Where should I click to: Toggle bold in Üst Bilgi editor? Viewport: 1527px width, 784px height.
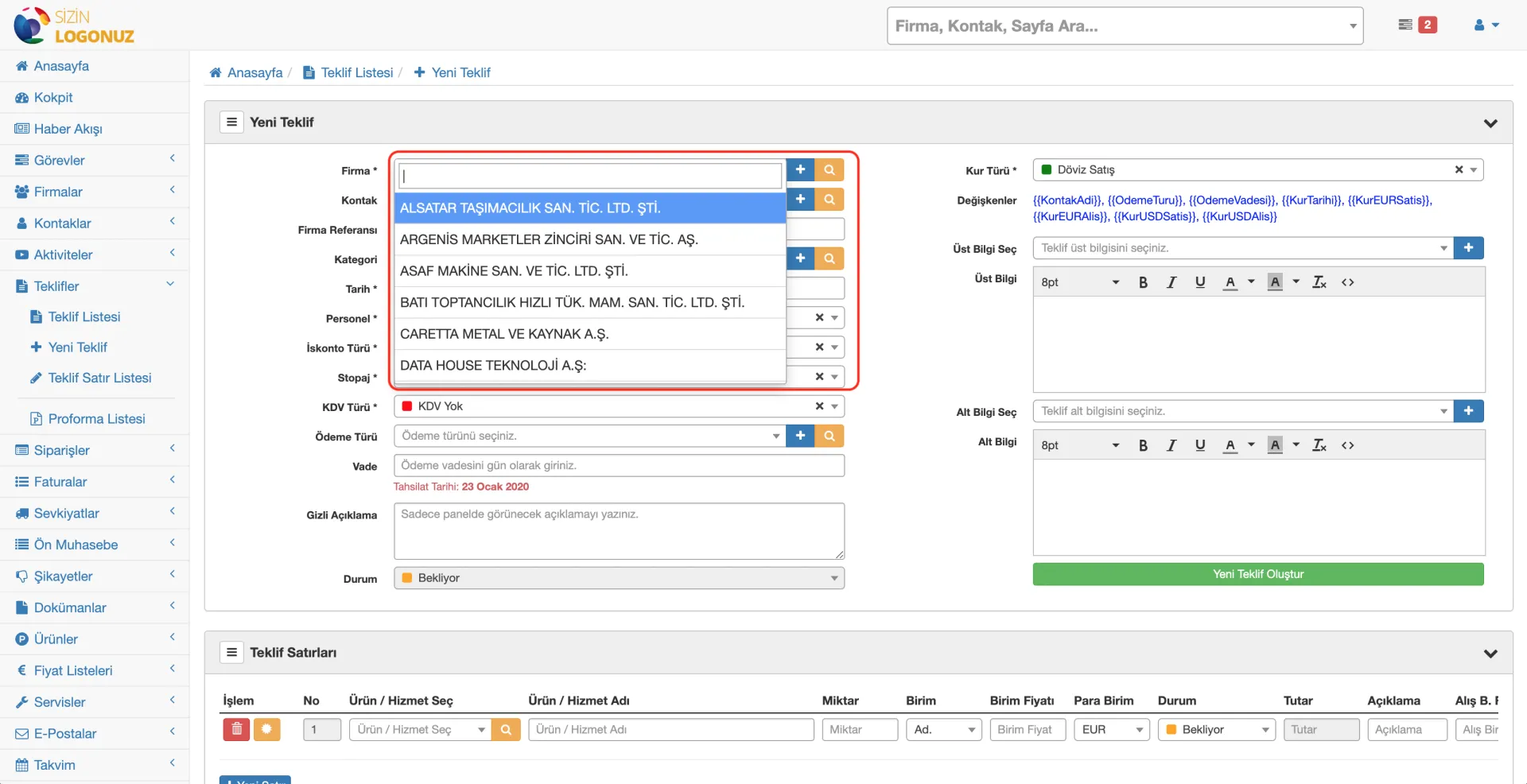click(1143, 282)
